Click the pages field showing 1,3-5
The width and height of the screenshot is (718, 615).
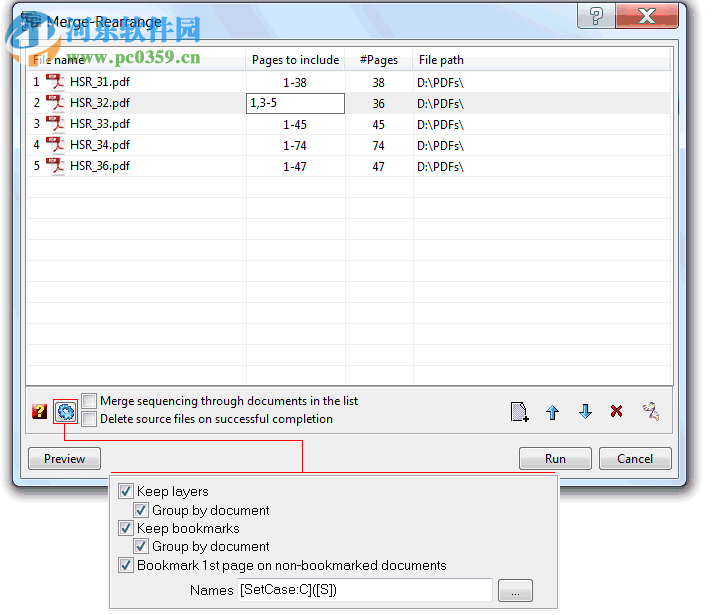click(295, 103)
